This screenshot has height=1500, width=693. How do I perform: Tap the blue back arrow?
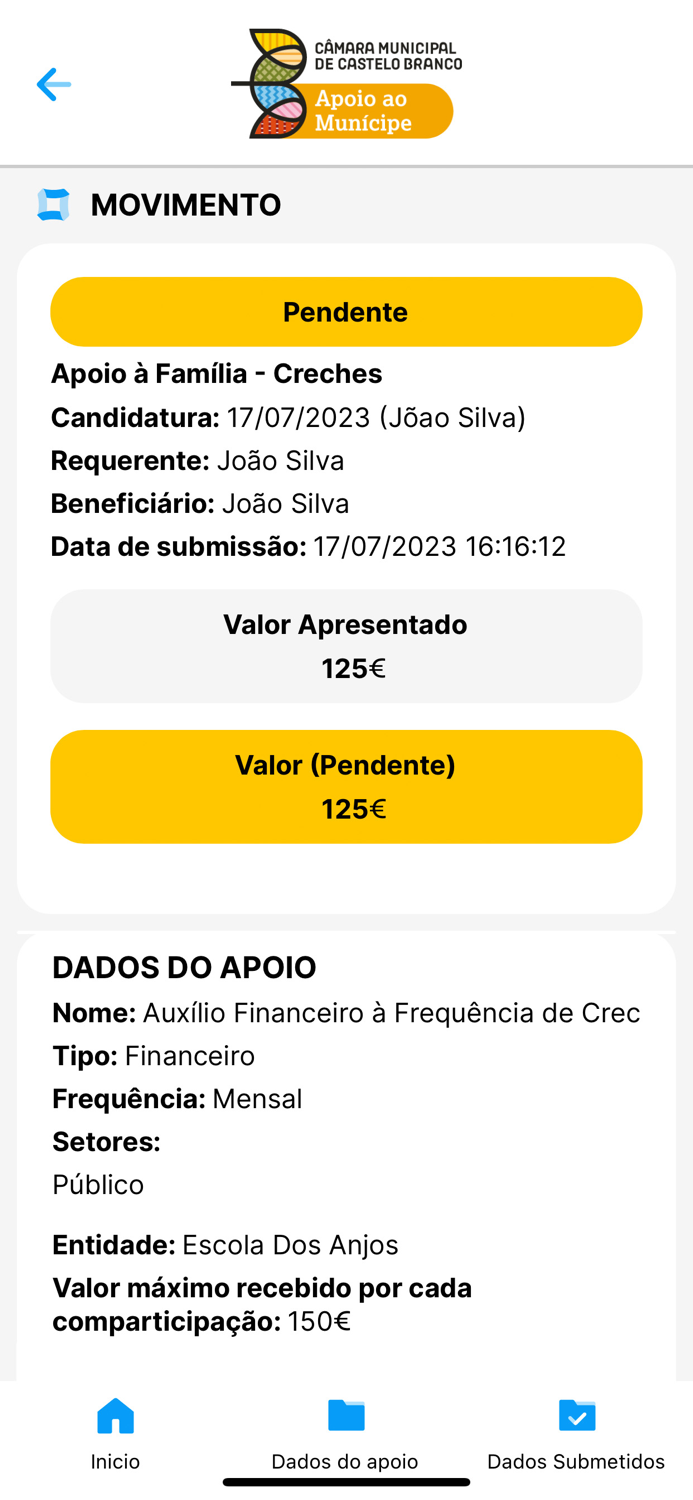pos(54,85)
